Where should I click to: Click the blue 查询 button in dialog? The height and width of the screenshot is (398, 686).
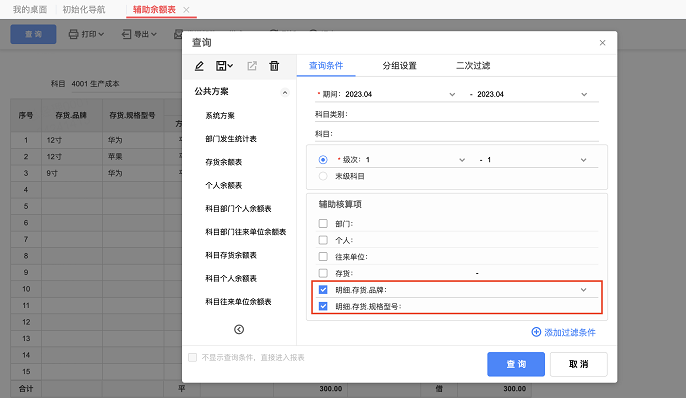[x=516, y=364]
